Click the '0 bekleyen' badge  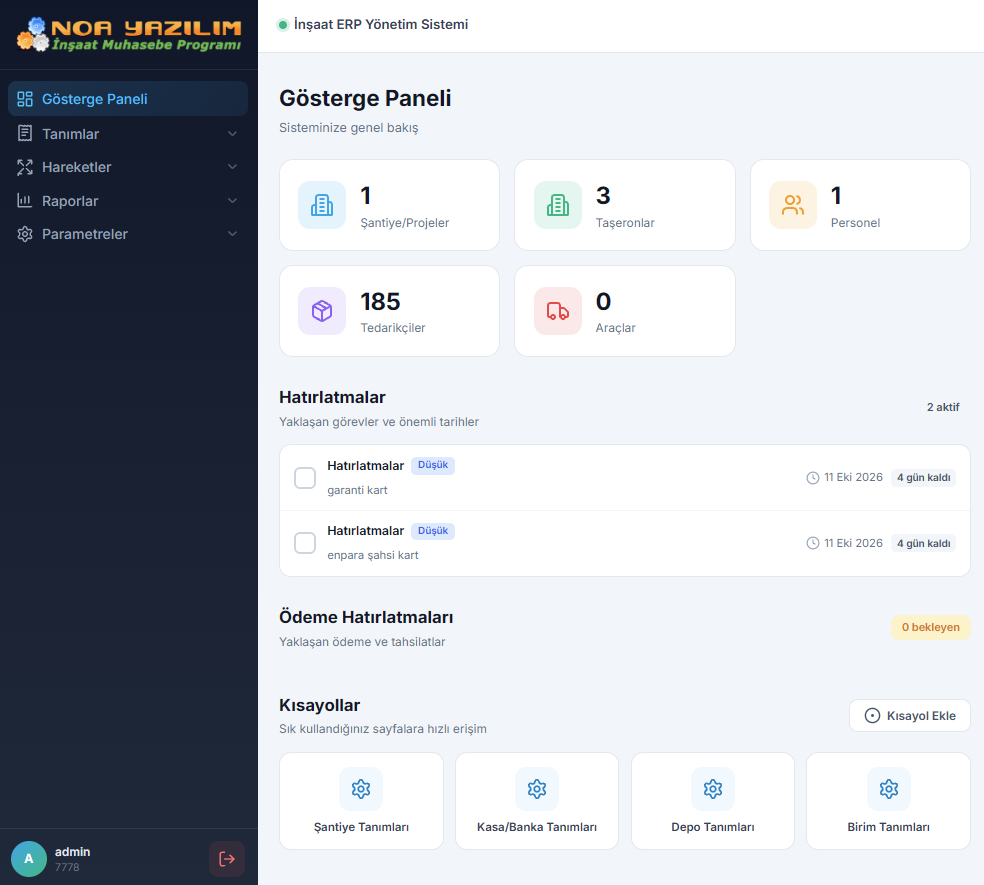coord(931,627)
